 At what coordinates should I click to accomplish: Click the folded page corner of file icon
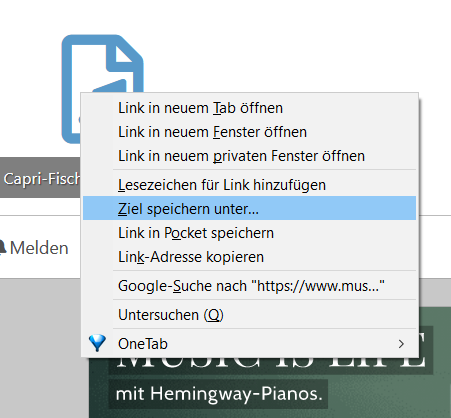(125, 55)
